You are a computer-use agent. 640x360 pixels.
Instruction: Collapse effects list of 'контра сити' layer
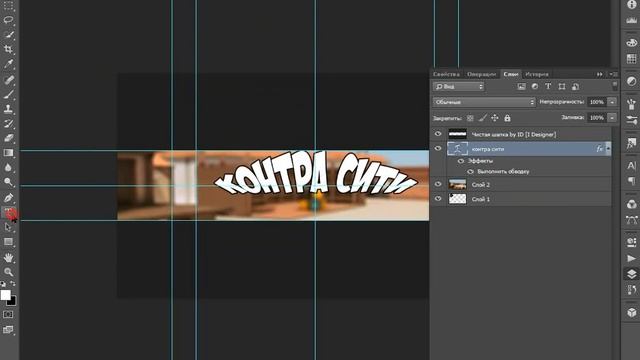click(x=608, y=149)
